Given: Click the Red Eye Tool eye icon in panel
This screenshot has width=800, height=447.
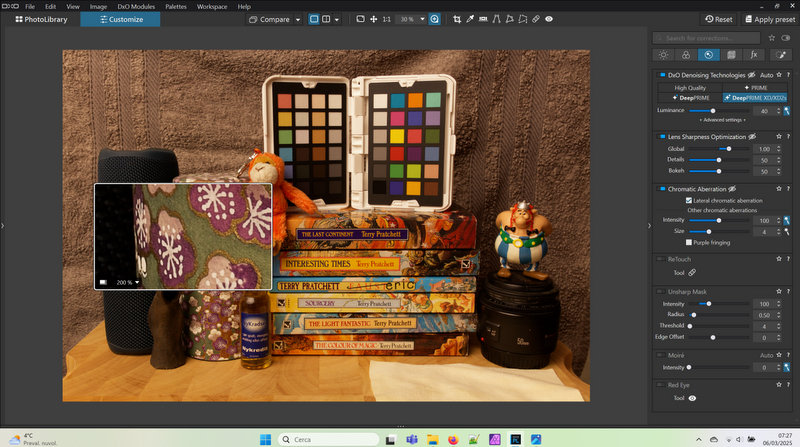Looking at the screenshot, I should point(692,398).
